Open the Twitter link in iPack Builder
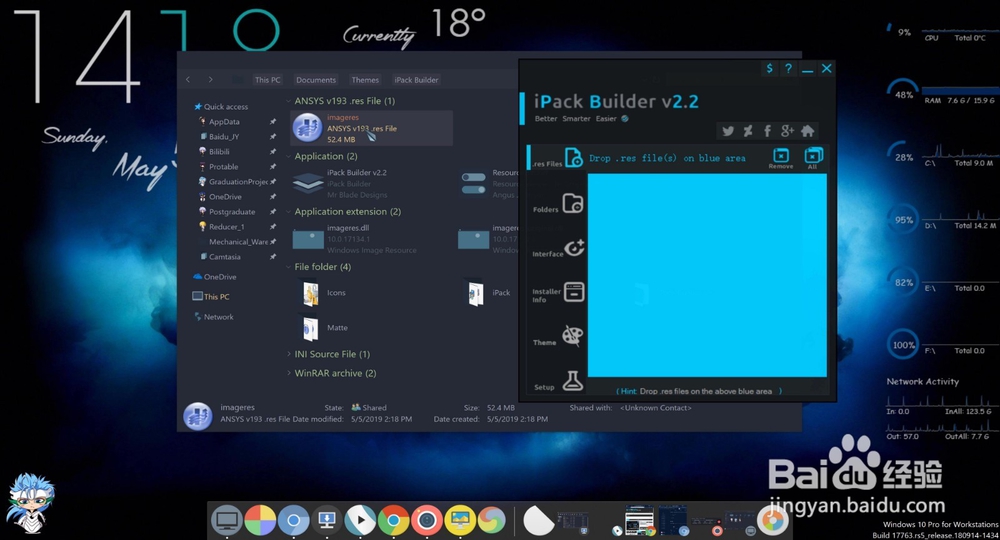The height and width of the screenshot is (540, 1000). click(x=728, y=131)
